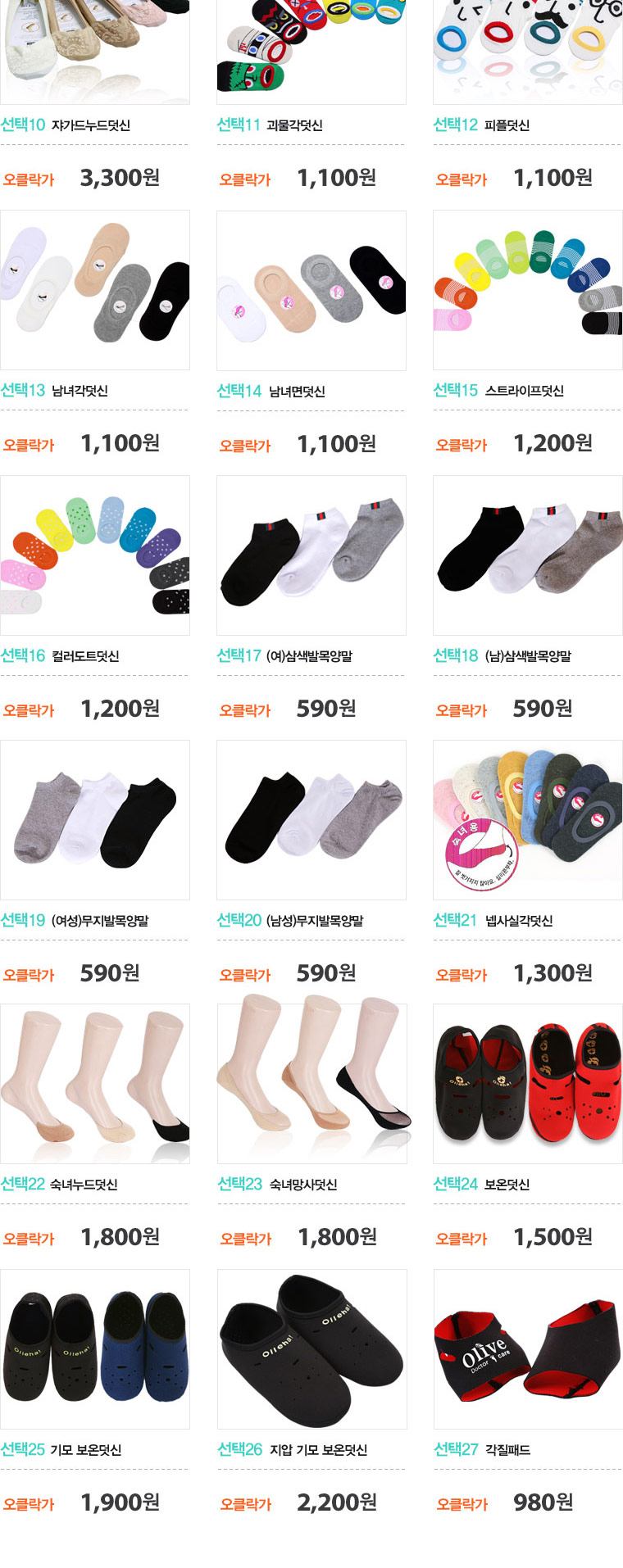Click the 980원 price for 각질패드
The height and width of the screenshot is (1568, 623).
point(543,1502)
